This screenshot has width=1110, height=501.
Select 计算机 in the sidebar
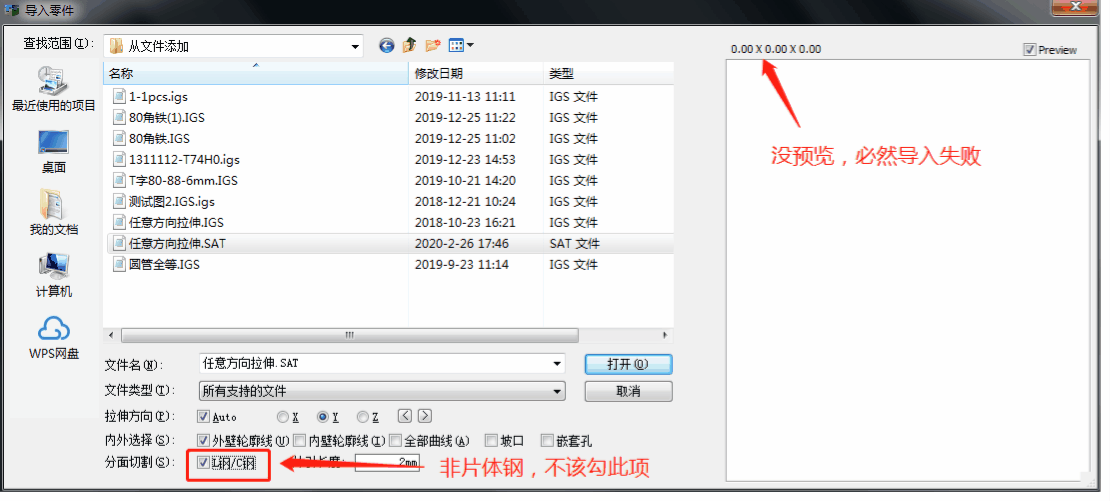[53, 276]
